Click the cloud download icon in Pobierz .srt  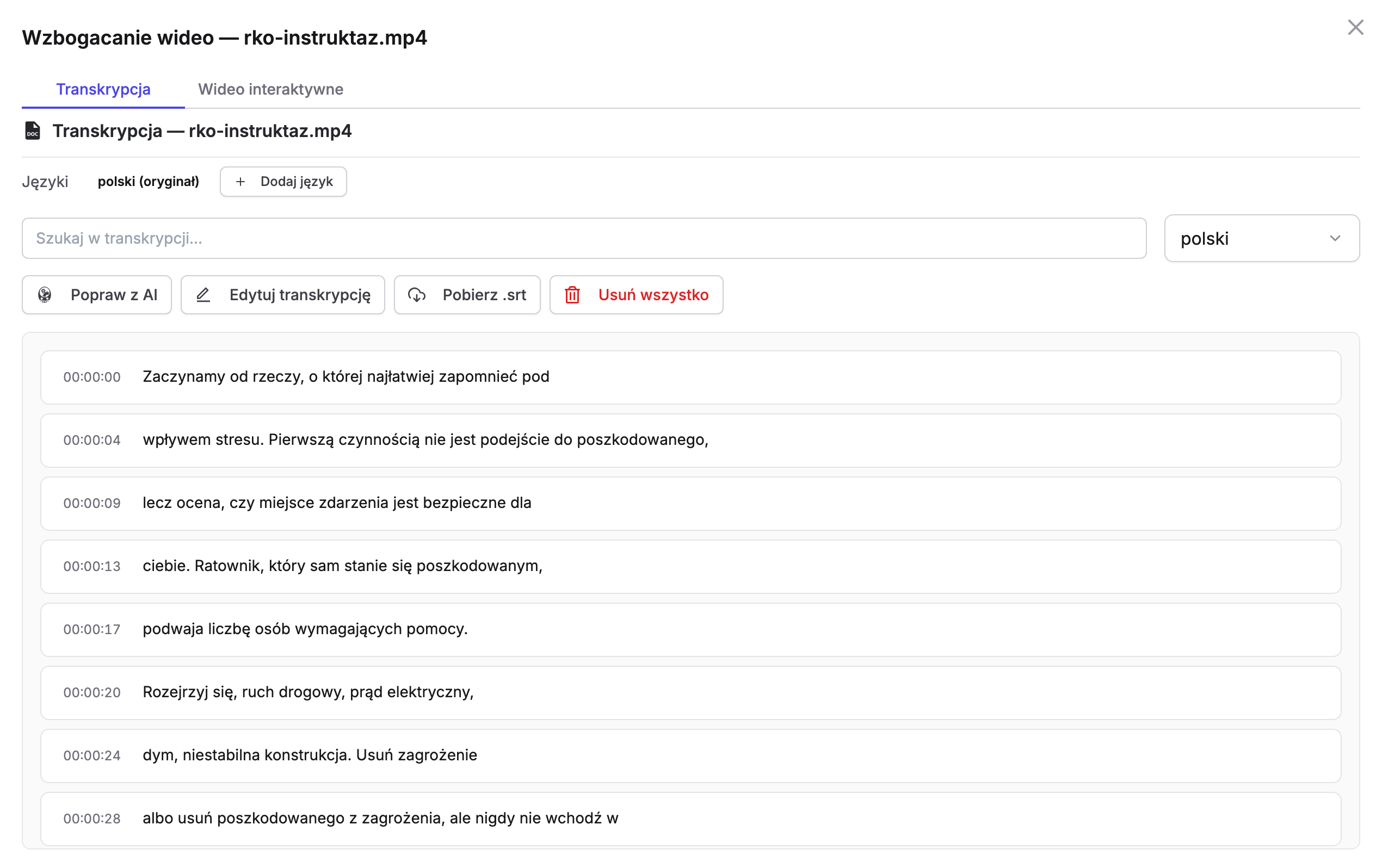pyautogui.click(x=417, y=294)
